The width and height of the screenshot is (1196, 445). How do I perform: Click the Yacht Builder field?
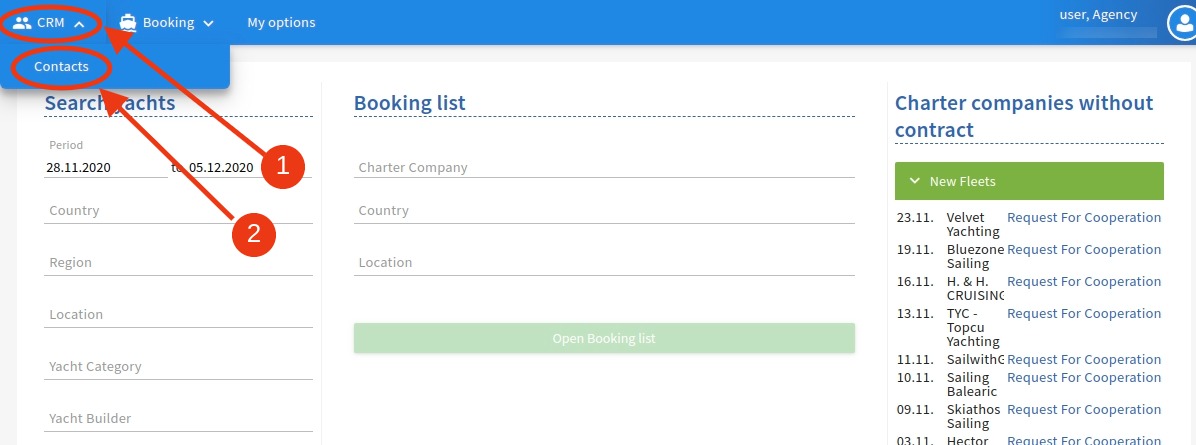pyautogui.click(x=178, y=418)
